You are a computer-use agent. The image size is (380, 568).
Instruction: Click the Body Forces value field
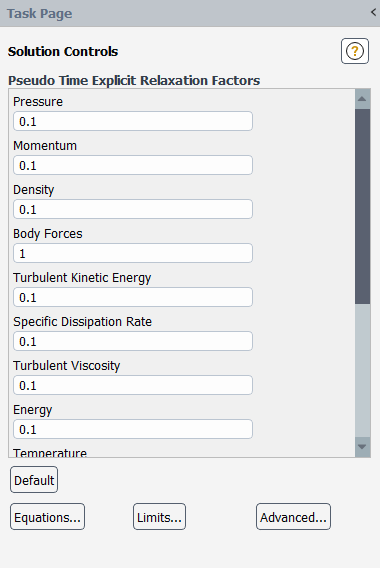(x=133, y=253)
